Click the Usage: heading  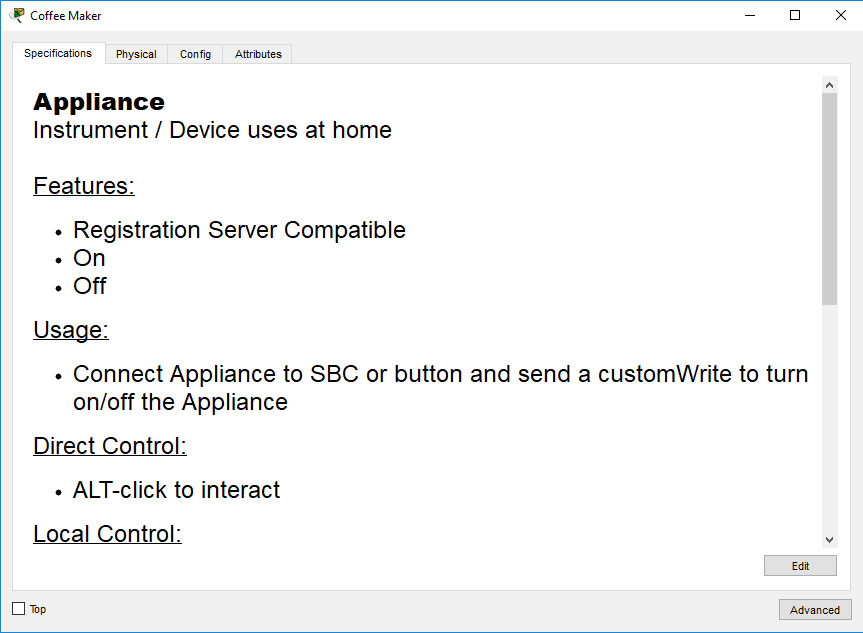pyautogui.click(x=71, y=330)
